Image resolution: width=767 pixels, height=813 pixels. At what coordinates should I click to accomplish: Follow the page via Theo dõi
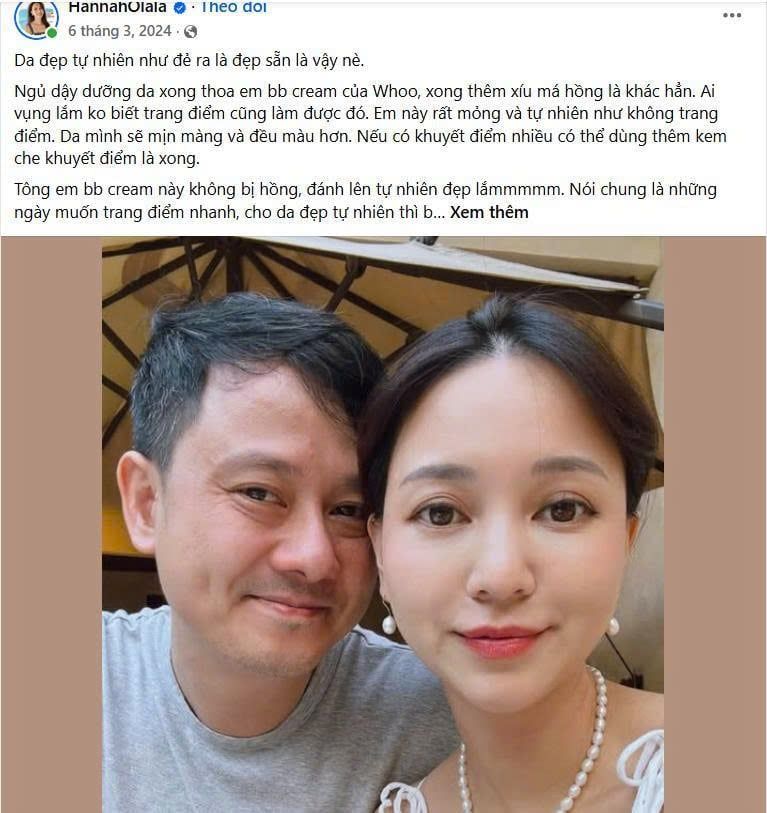[233, 7]
